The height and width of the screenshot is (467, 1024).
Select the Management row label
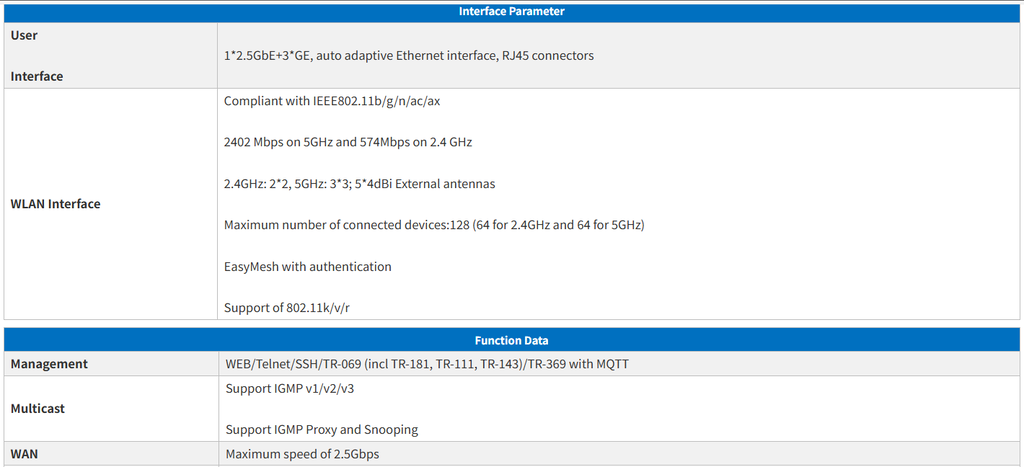tap(49, 364)
